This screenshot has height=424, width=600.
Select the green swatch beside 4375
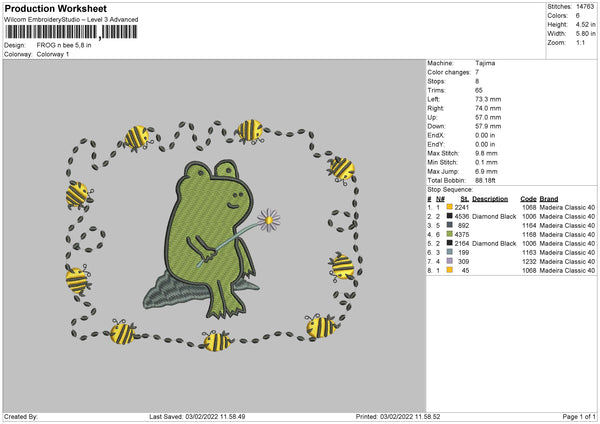[x=449, y=234]
